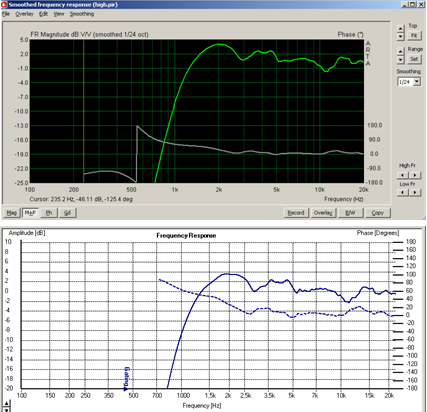Toggle B/W color mode button
This screenshot has height=412, width=427.
pyautogui.click(x=350, y=213)
